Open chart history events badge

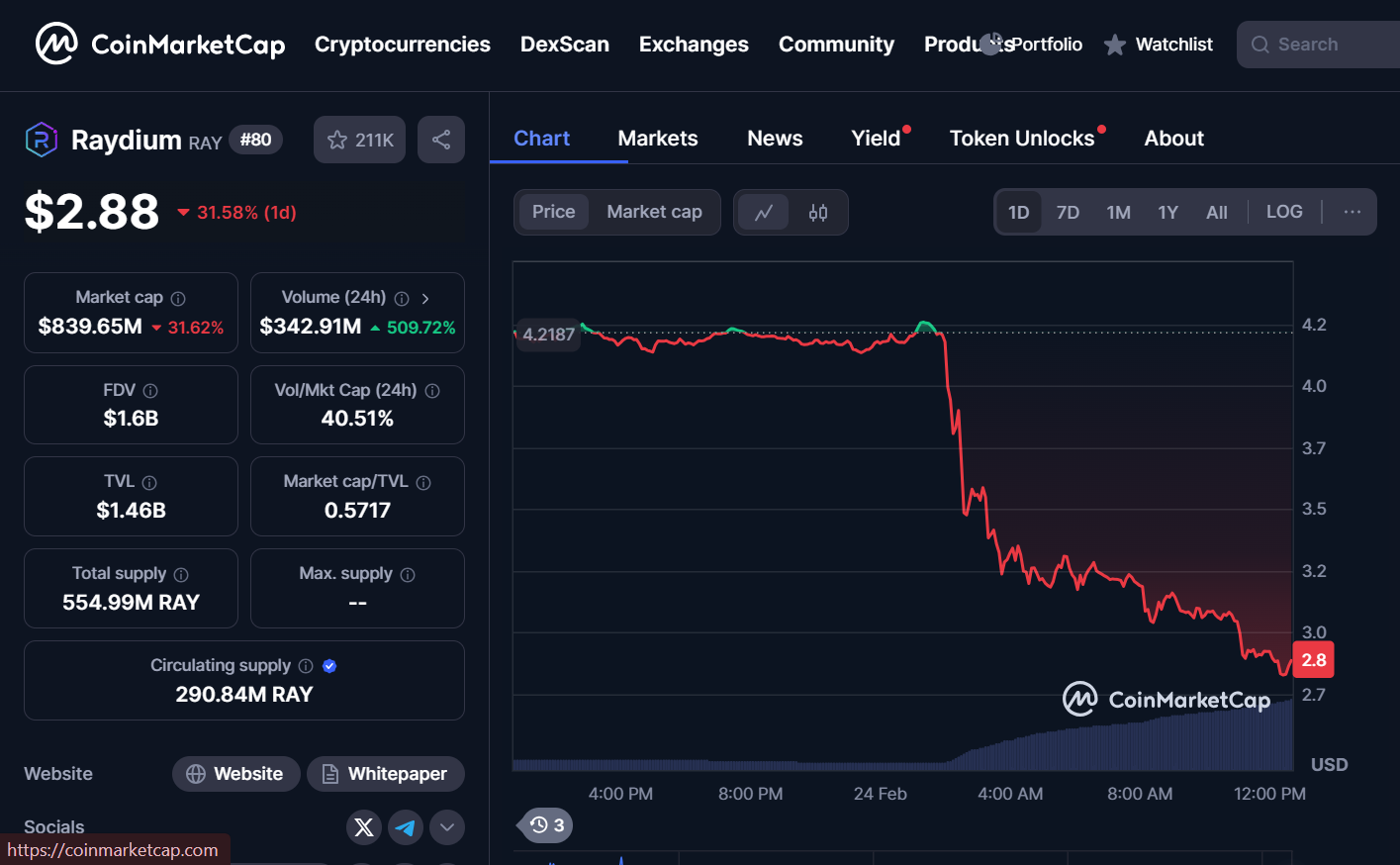tap(546, 825)
